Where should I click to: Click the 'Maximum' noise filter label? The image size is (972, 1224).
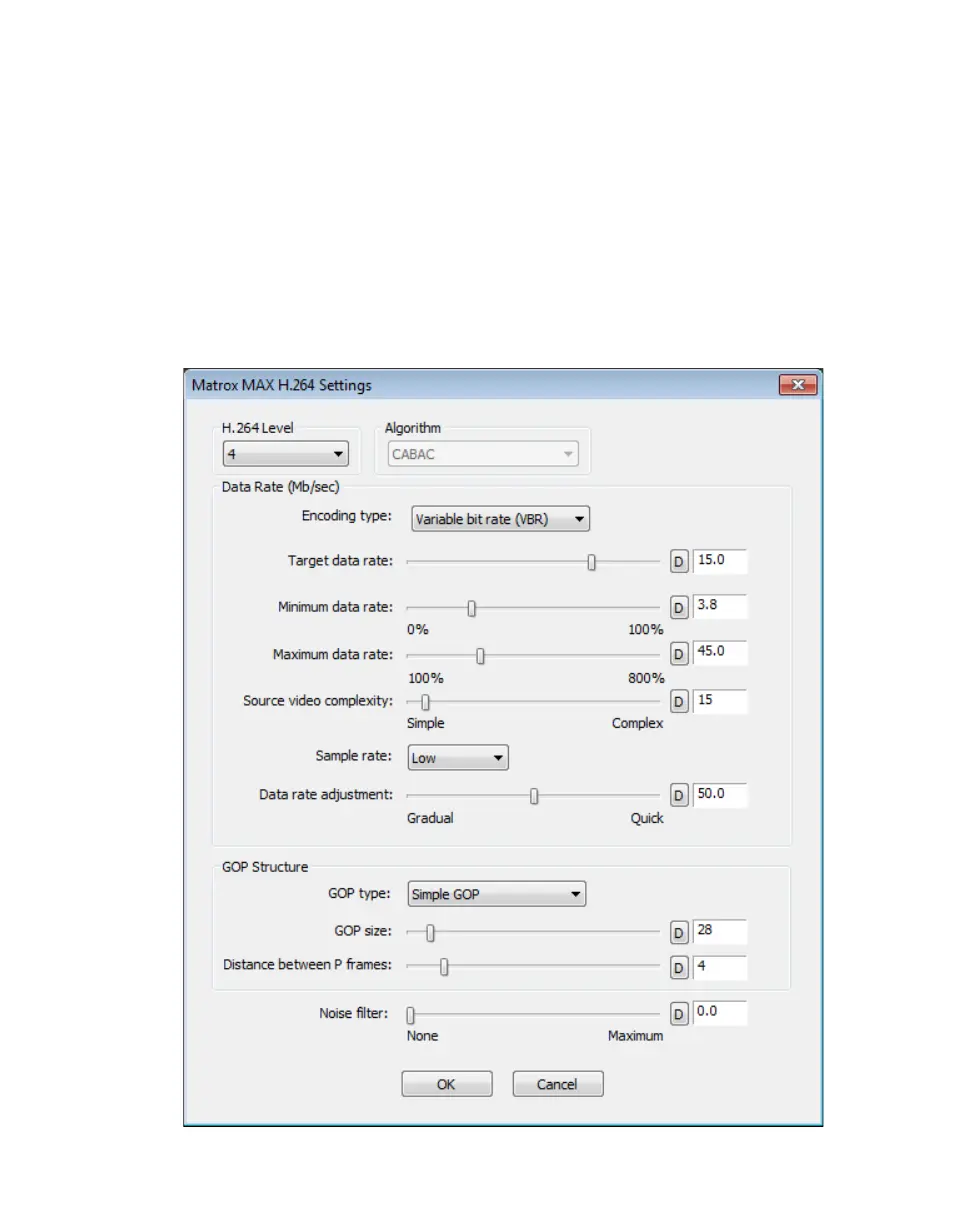(635, 1036)
